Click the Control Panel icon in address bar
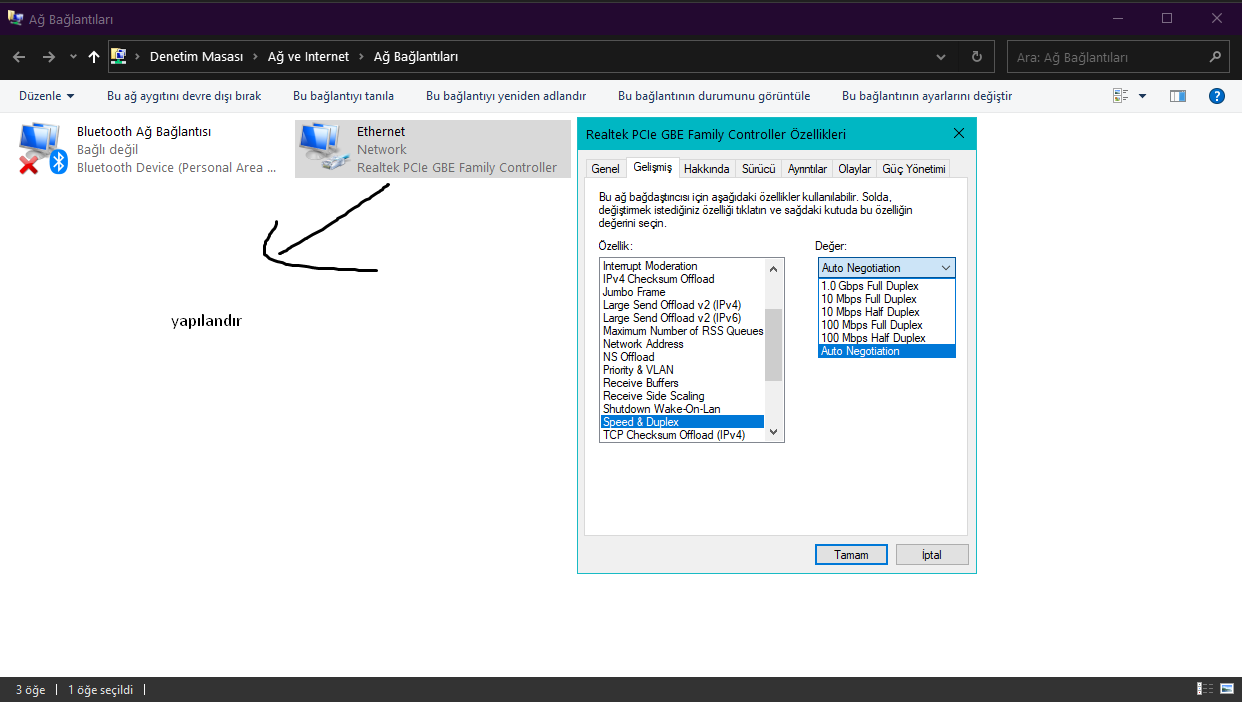This screenshot has width=1242, height=702. [118, 57]
